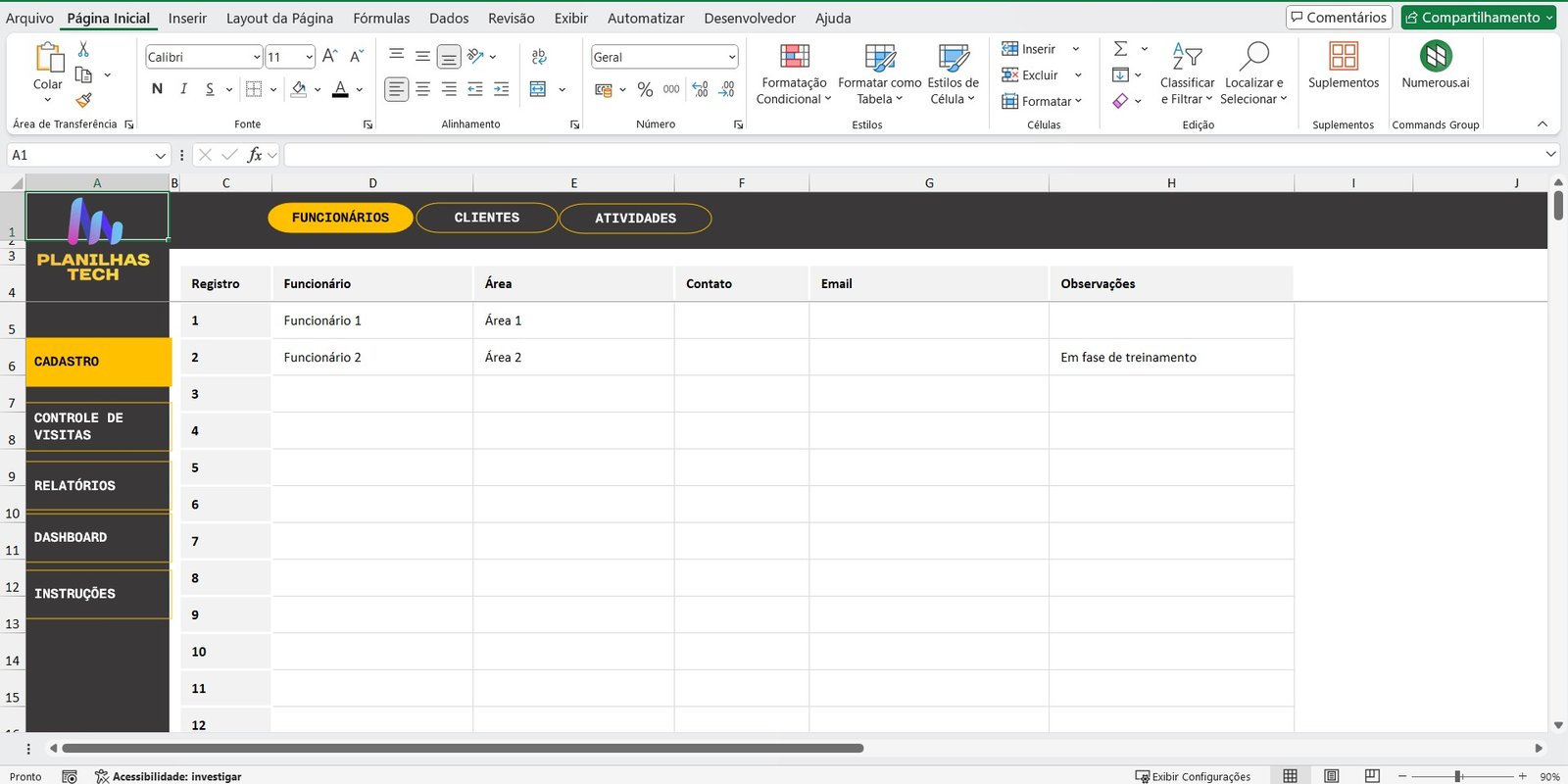Decrease indent of cell content
Screen dimensions: 1568x784
point(475,89)
